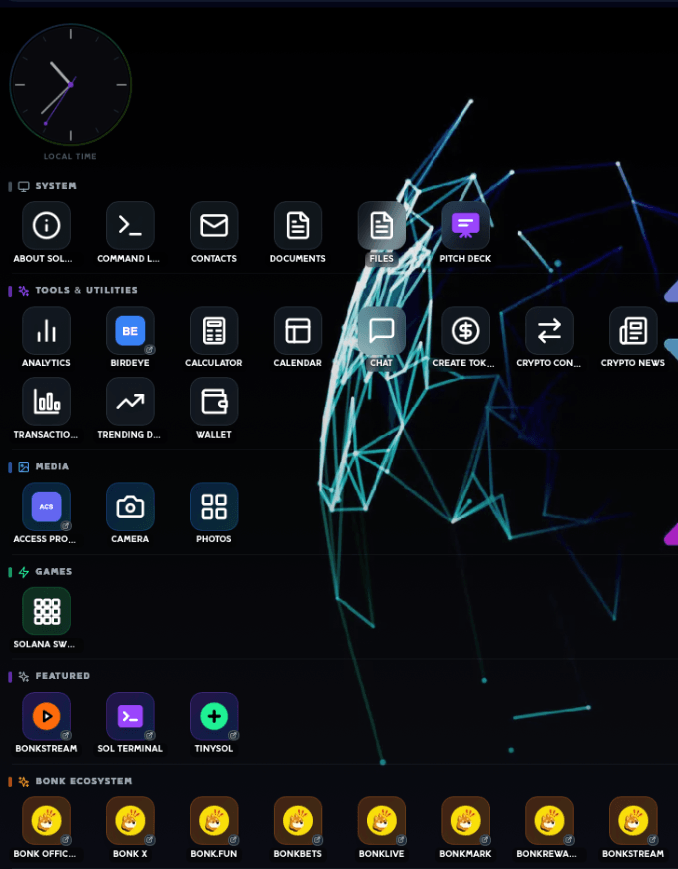Open the Crypto News app

point(633,331)
